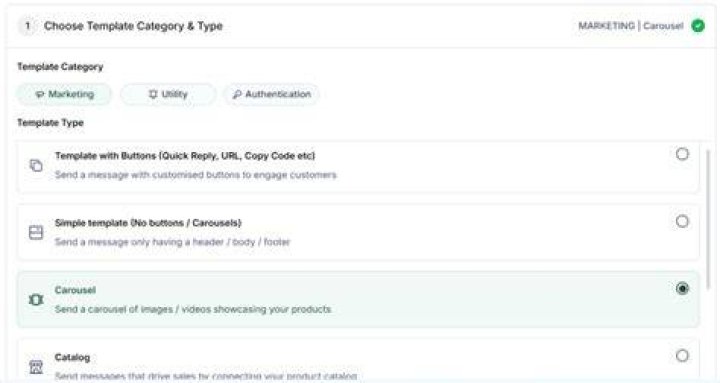Switch category to Utility
The width and height of the screenshot is (720, 383).
point(168,94)
